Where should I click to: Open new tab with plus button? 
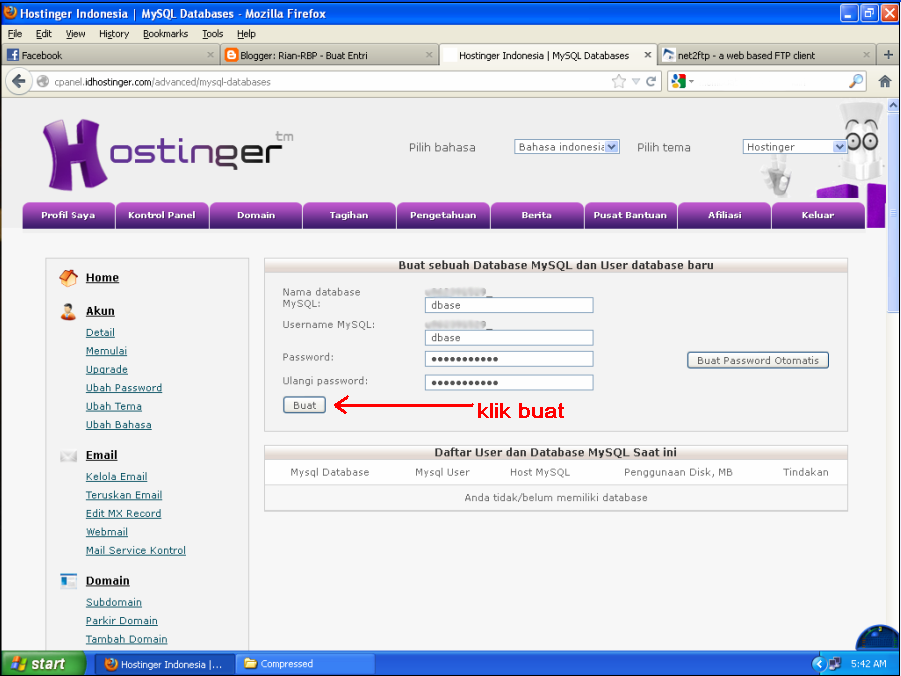(x=888, y=55)
